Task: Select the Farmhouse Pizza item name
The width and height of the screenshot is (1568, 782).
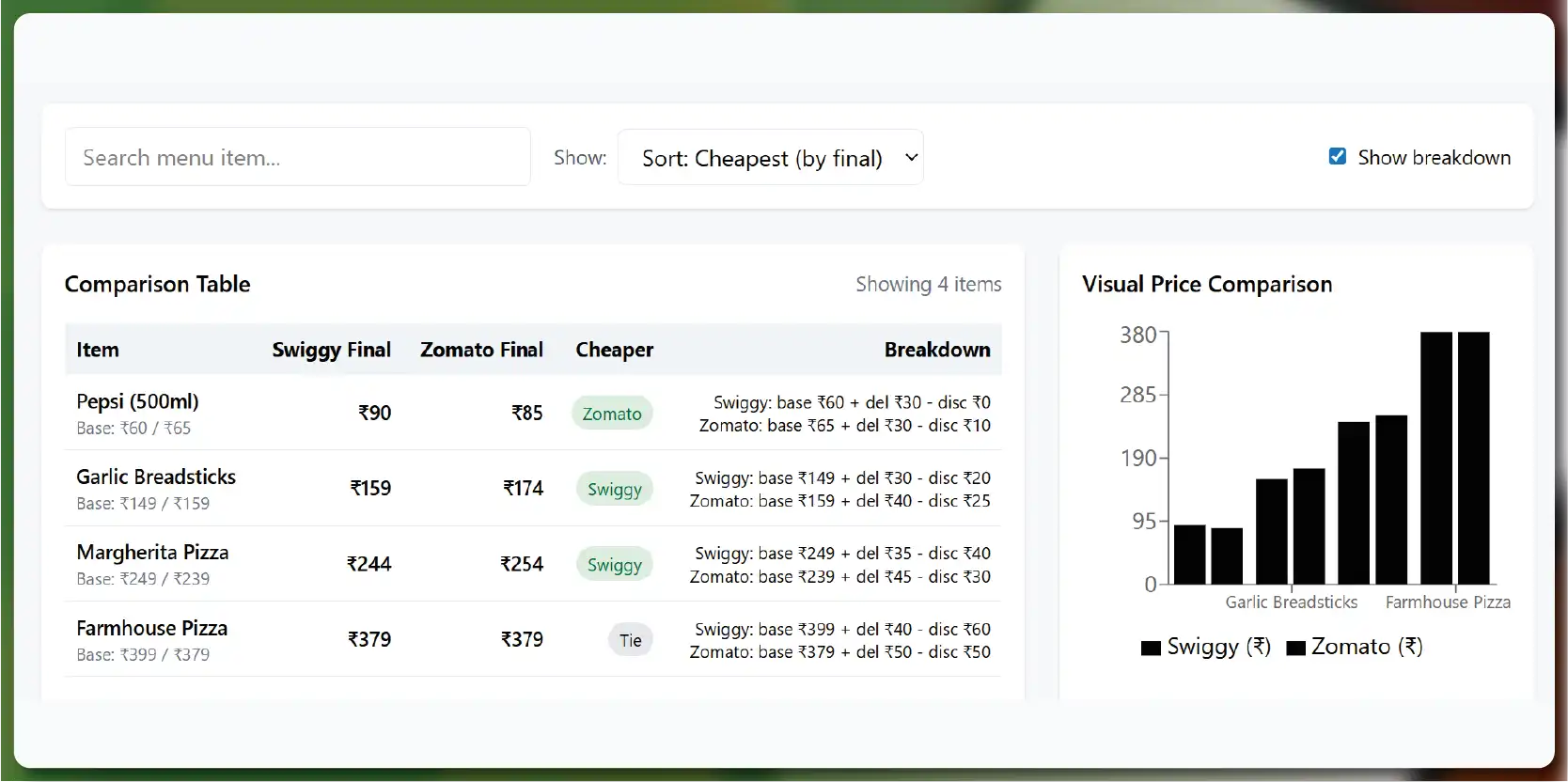Action: [151, 628]
